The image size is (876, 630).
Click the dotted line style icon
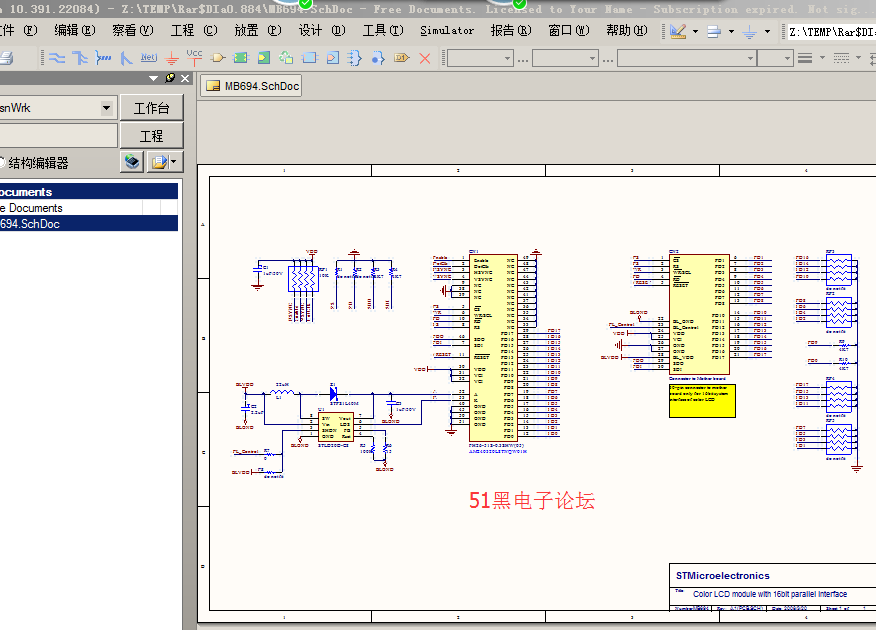click(x=841, y=58)
